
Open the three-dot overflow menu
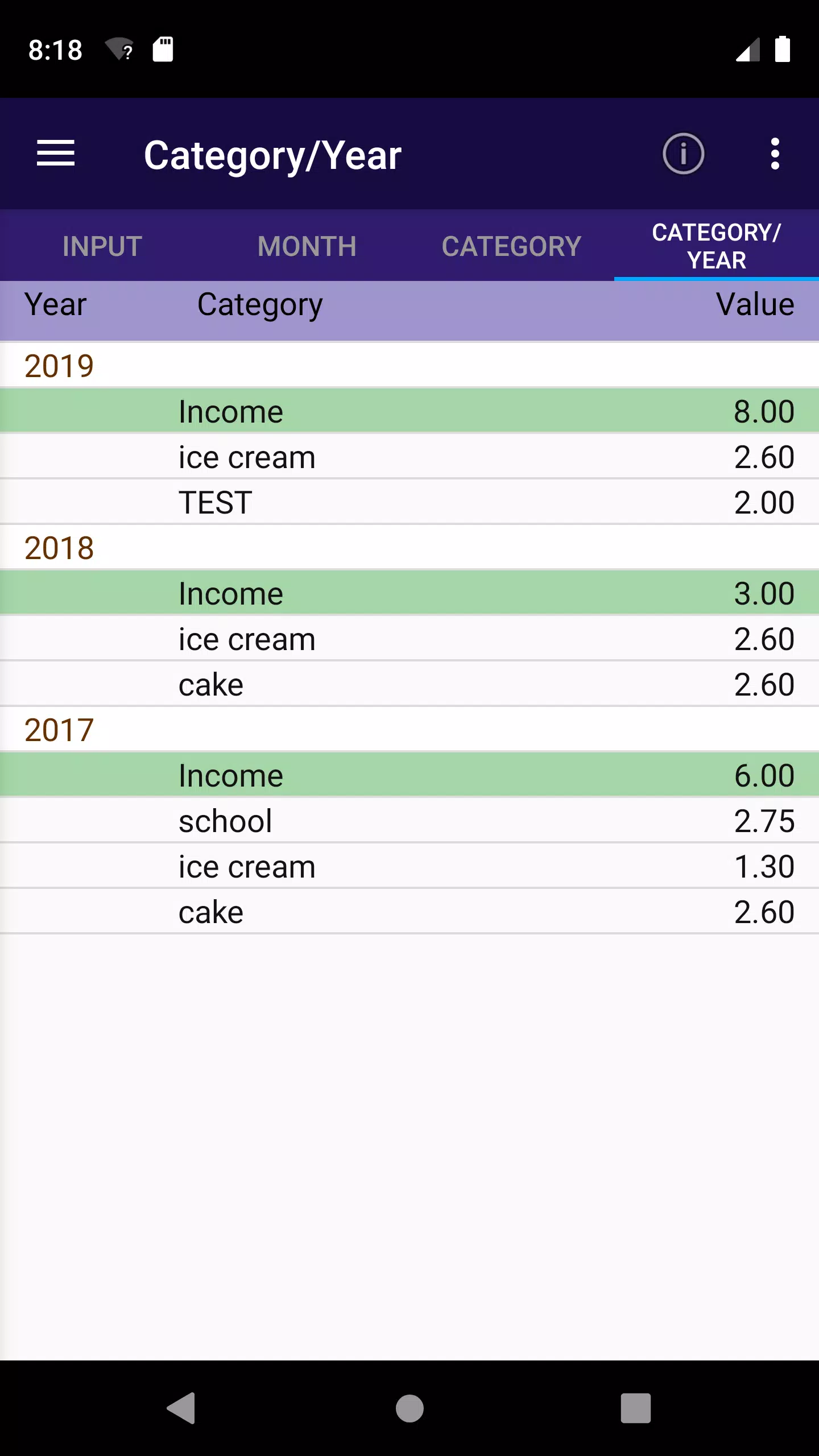[x=775, y=154]
